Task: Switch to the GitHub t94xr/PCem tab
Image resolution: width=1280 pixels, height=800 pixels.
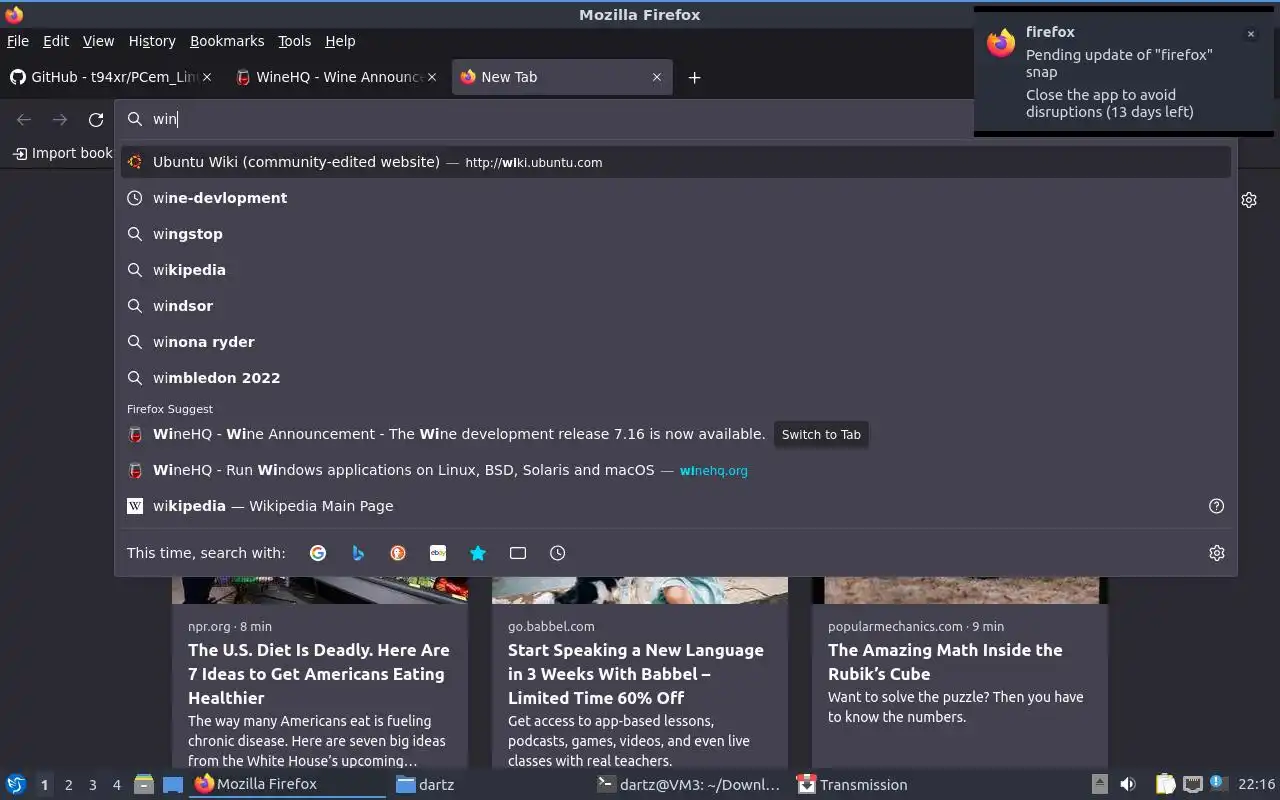Action: click(110, 77)
